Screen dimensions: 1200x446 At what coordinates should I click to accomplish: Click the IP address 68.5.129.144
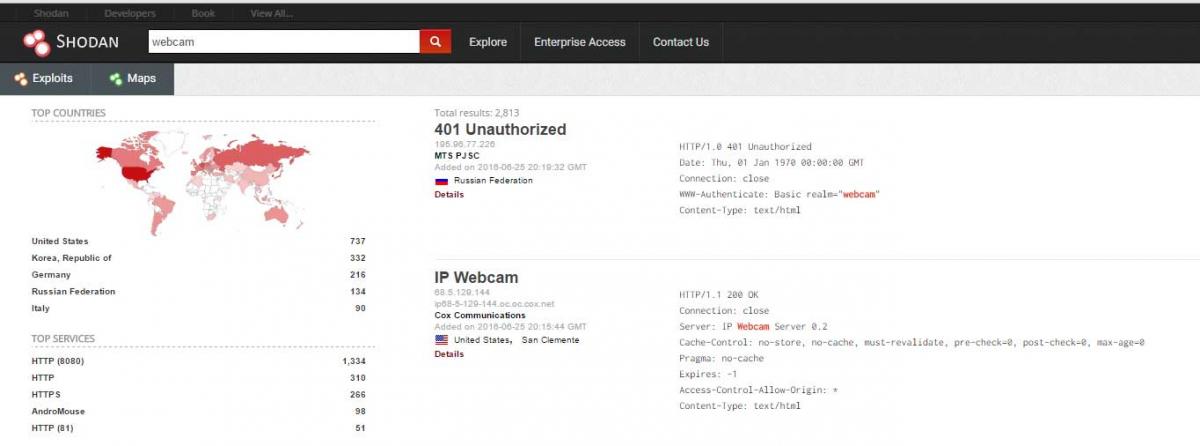(x=460, y=292)
